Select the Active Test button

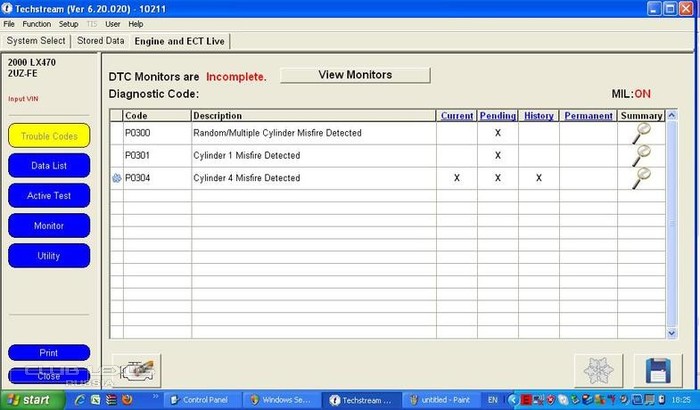[x=48, y=195]
